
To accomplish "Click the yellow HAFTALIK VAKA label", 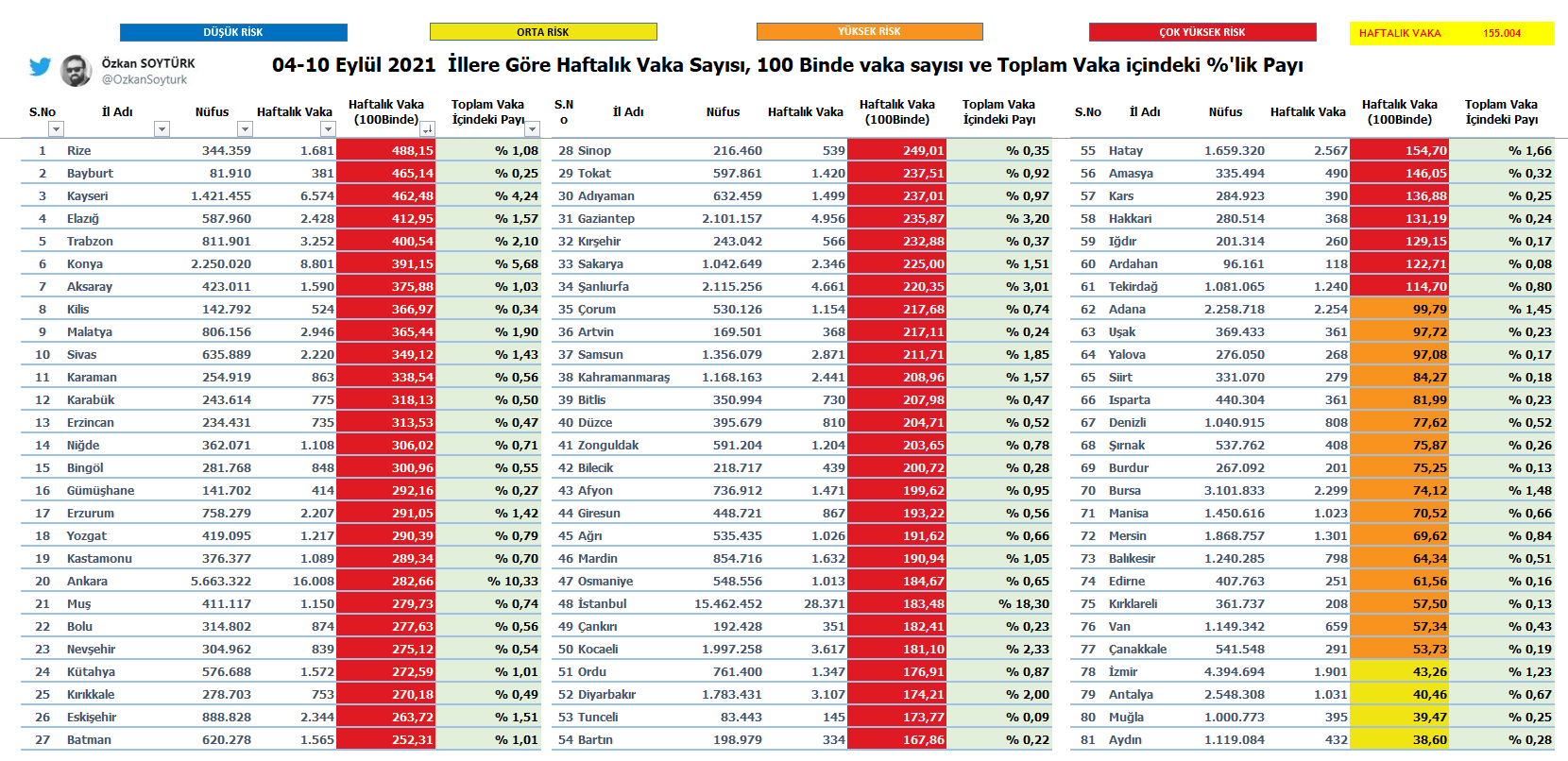I will point(1400,33).
